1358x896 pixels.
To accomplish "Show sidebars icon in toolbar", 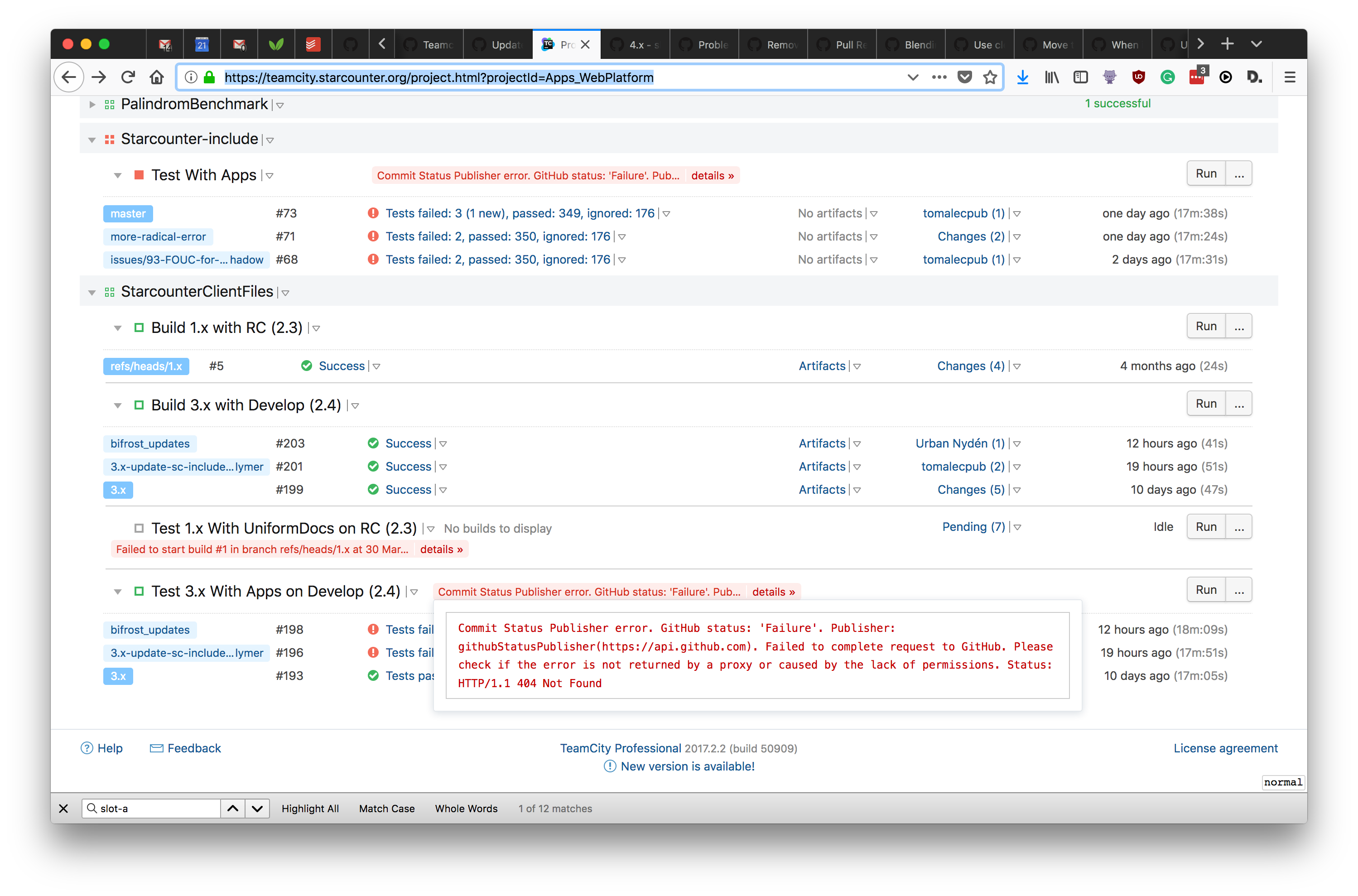I will click(1080, 77).
